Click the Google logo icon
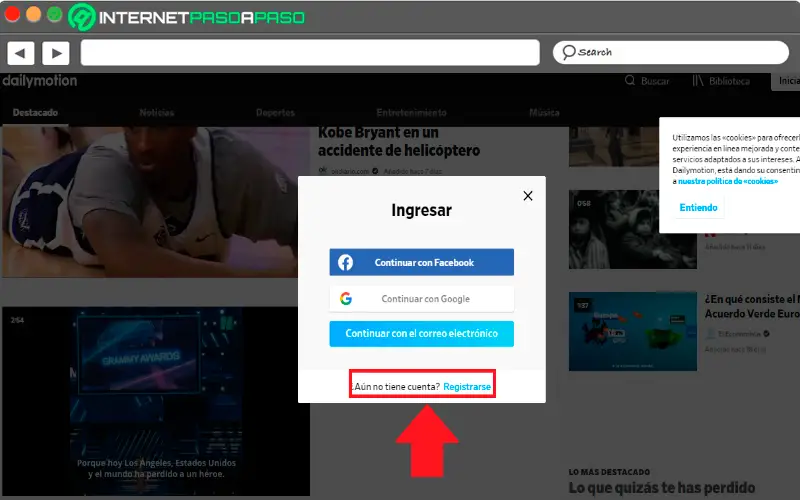 [346, 298]
